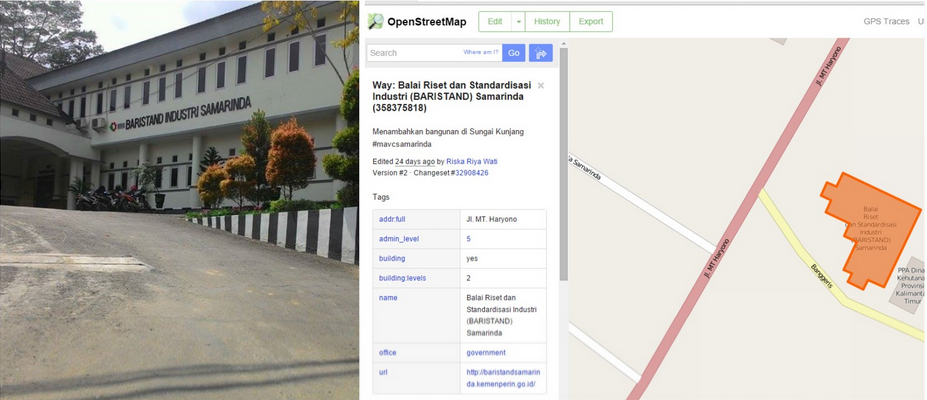
Task: Click the sidebar vertical scrollbar
Action: coord(563,162)
